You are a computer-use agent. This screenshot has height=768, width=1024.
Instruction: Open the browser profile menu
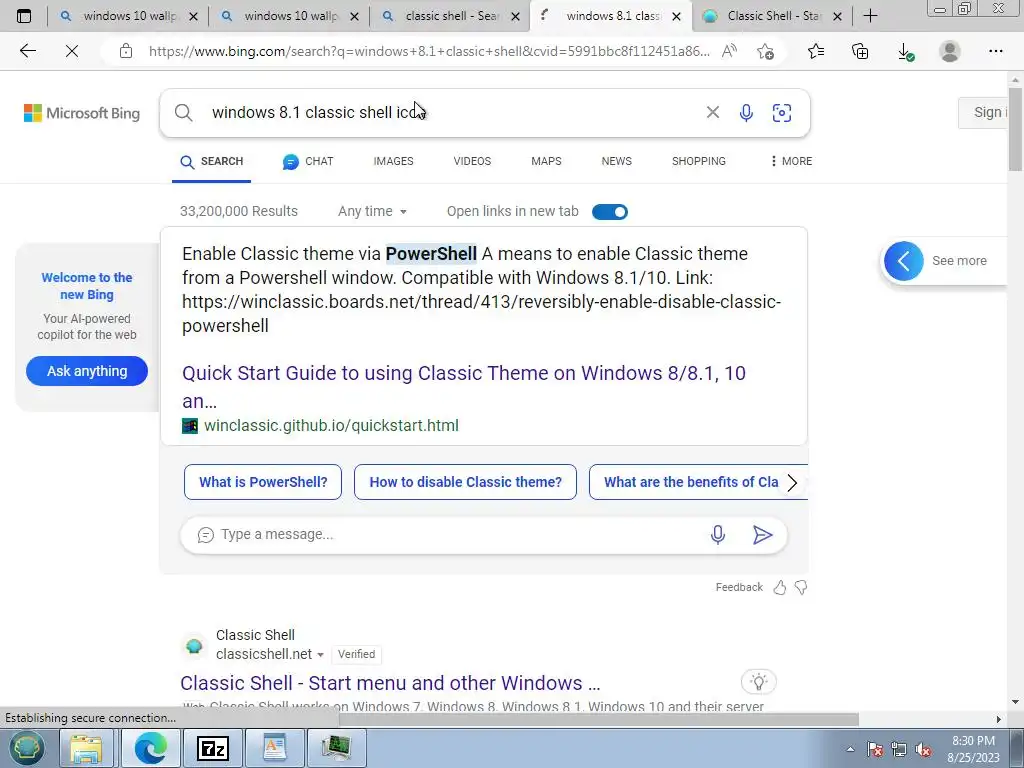(950, 51)
